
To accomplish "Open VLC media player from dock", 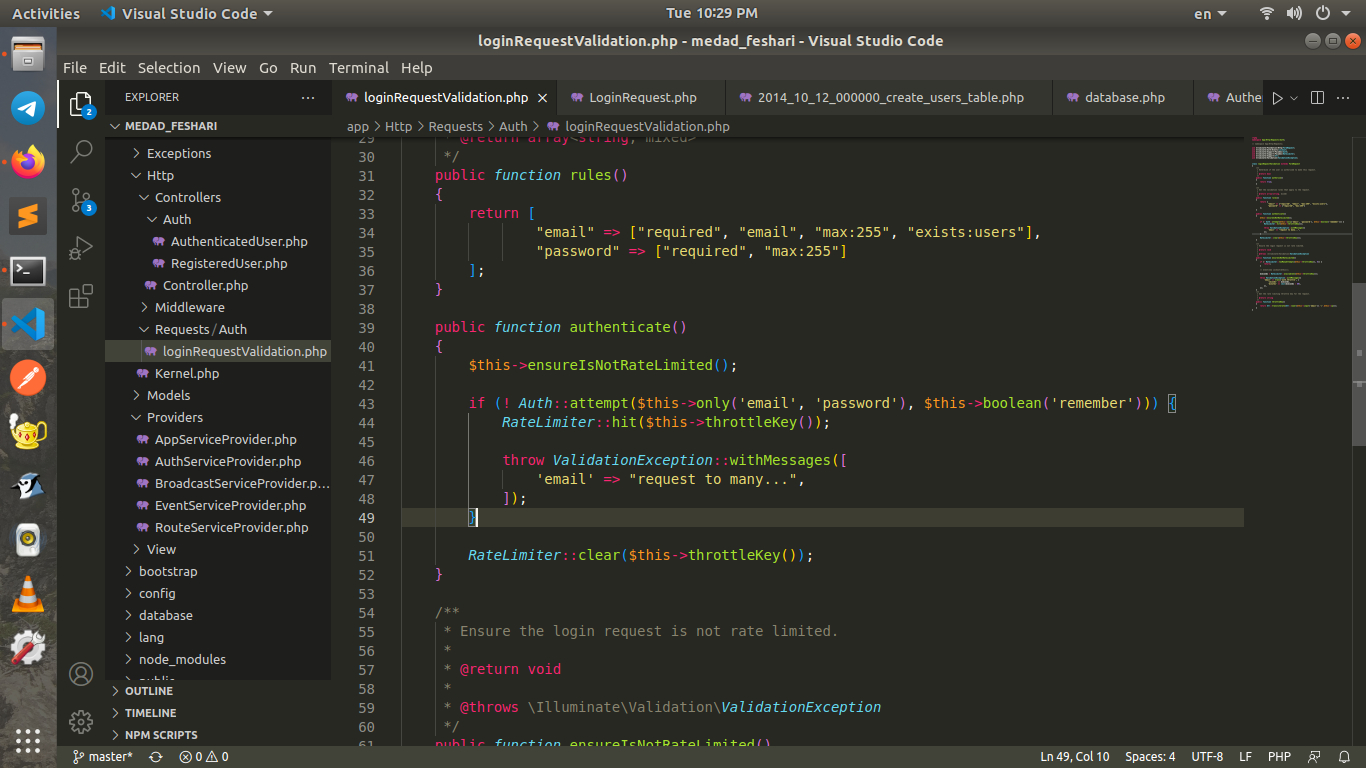I will pyautogui.click(x=28, y=594).
